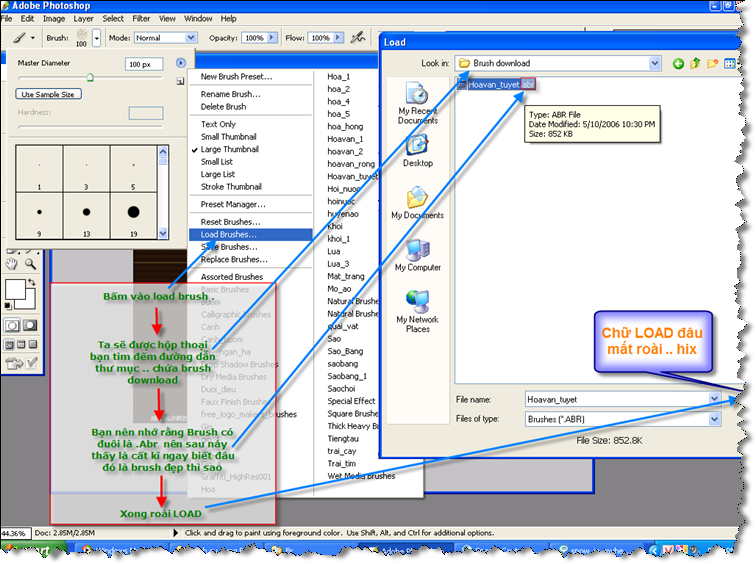Reset to default black and white colors
This screenshot has height=564, width=756.
coord(8,306)
